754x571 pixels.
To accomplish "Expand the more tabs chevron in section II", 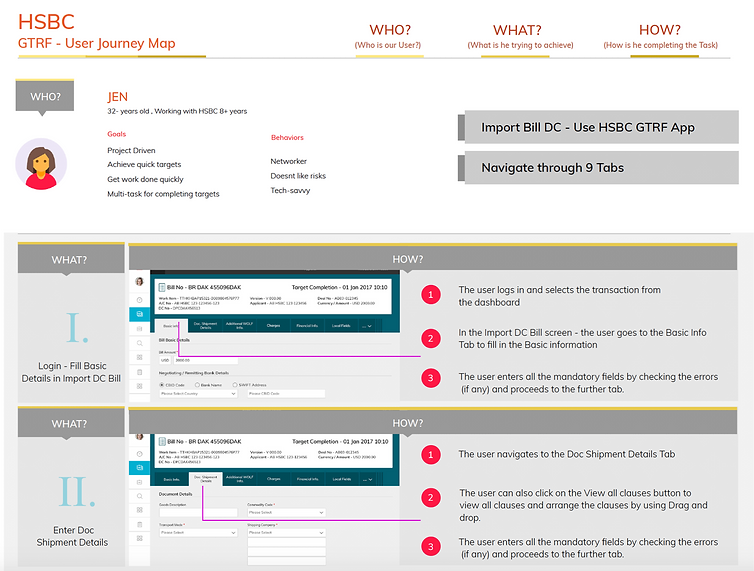I will [x=368, y=480].
